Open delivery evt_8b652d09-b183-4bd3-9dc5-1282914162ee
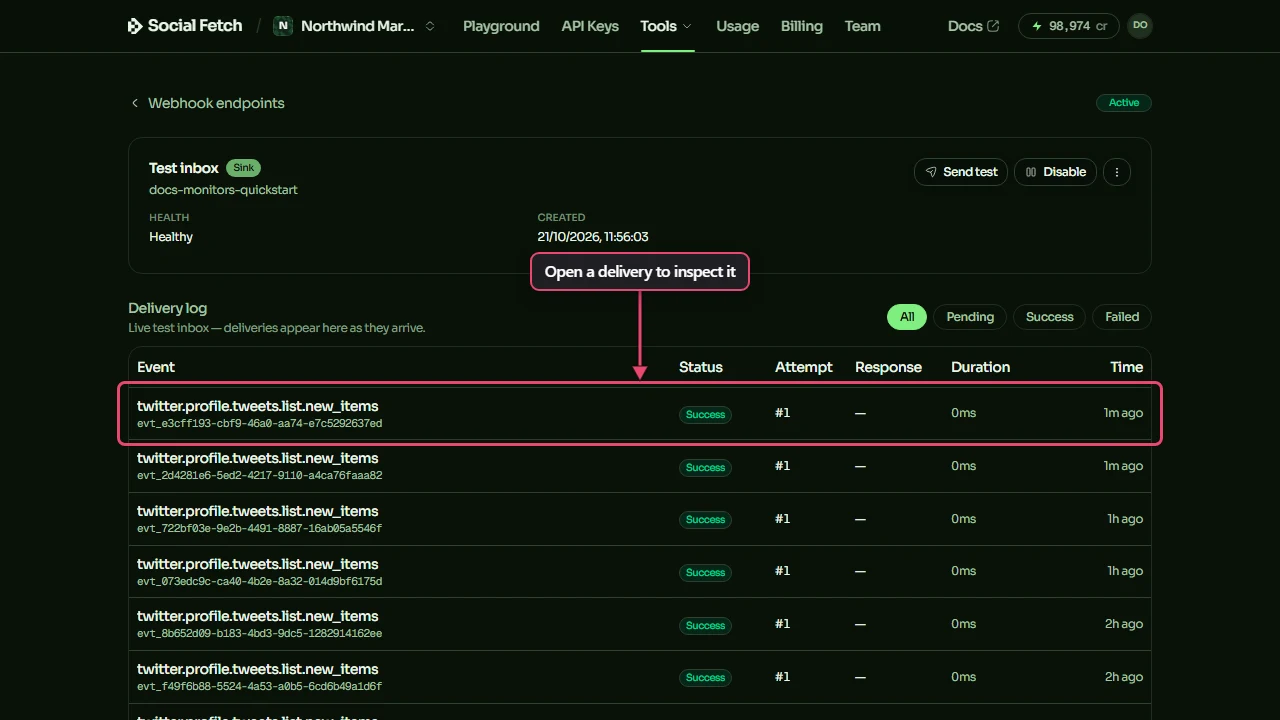Viewport: 1280px width, 720px height. pyautogui.click(x=640, y=624)
